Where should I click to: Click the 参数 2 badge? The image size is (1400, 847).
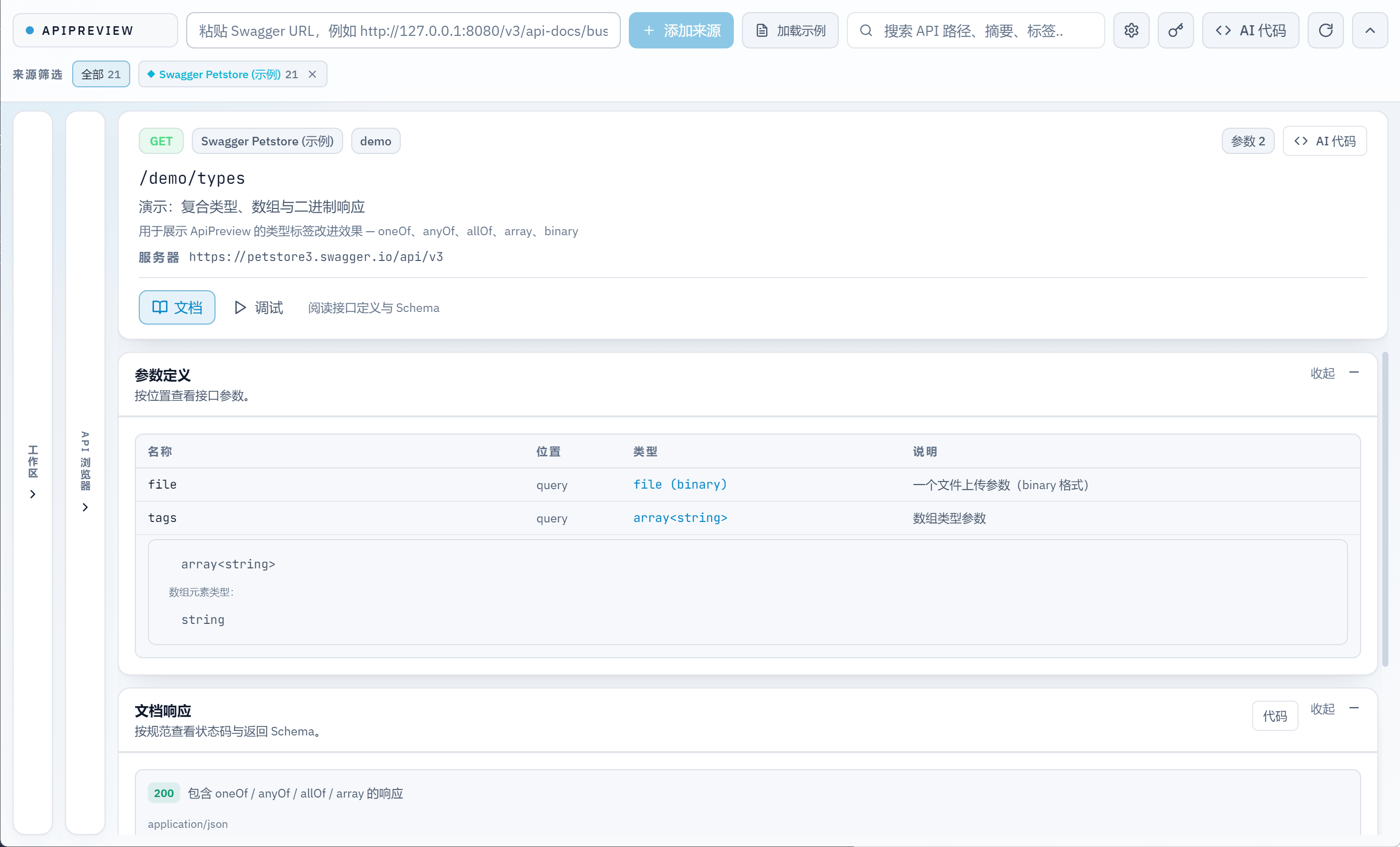(1248, 141)
